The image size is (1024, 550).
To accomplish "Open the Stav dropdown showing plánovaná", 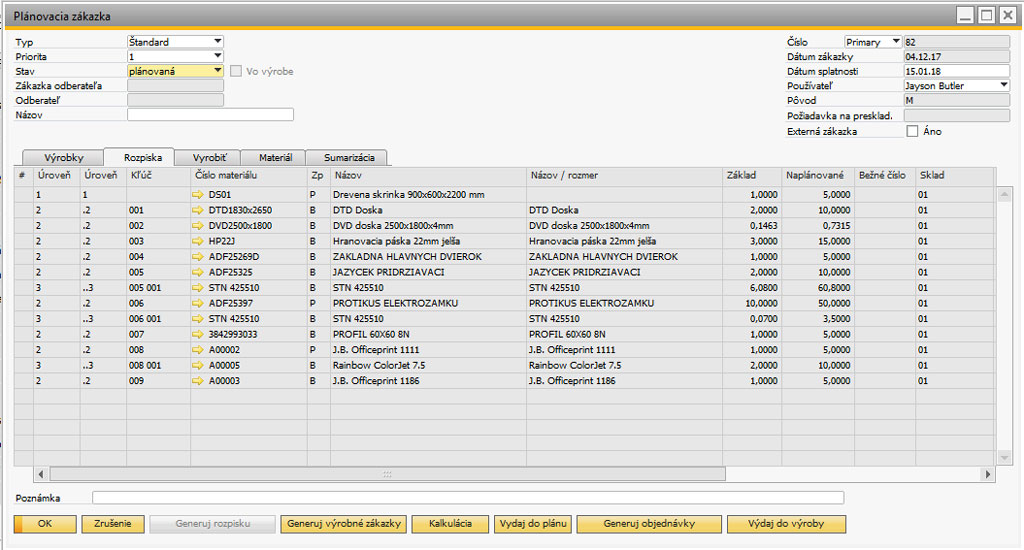I will [217, 71].
